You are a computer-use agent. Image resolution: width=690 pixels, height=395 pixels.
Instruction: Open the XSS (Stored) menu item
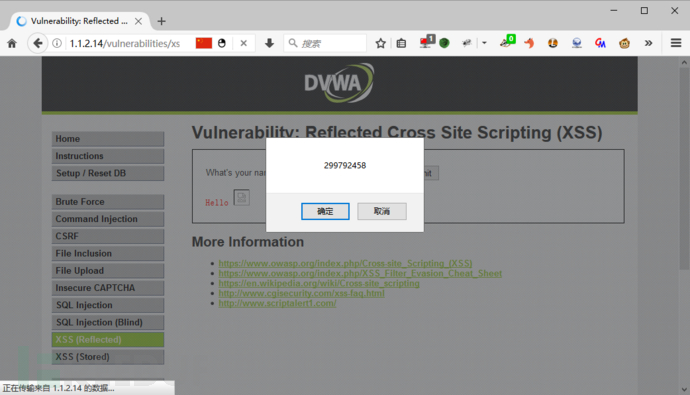(x=108, y=357)
